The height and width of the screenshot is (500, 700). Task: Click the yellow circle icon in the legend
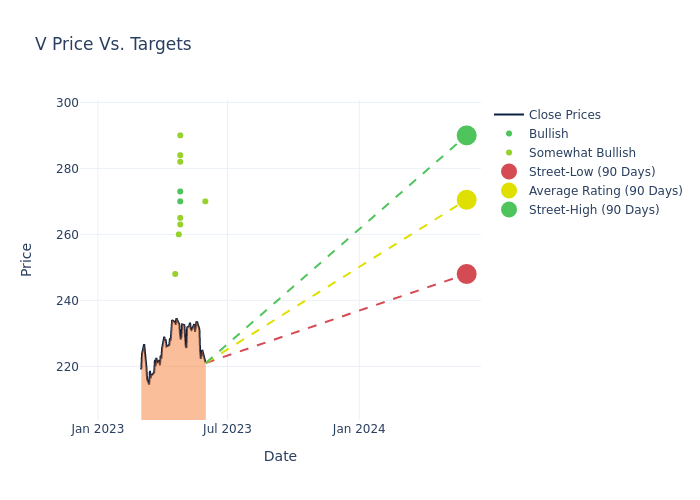[509, 191]
